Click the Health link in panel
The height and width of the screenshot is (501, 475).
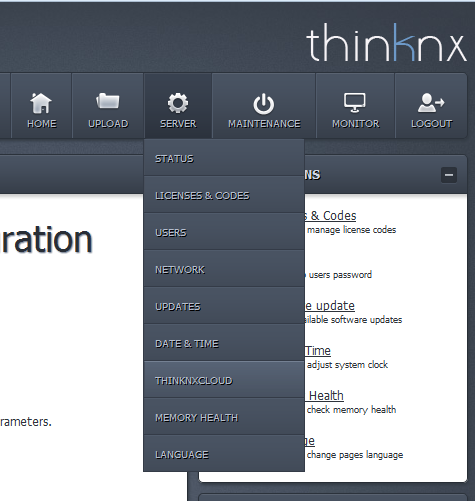325,396
